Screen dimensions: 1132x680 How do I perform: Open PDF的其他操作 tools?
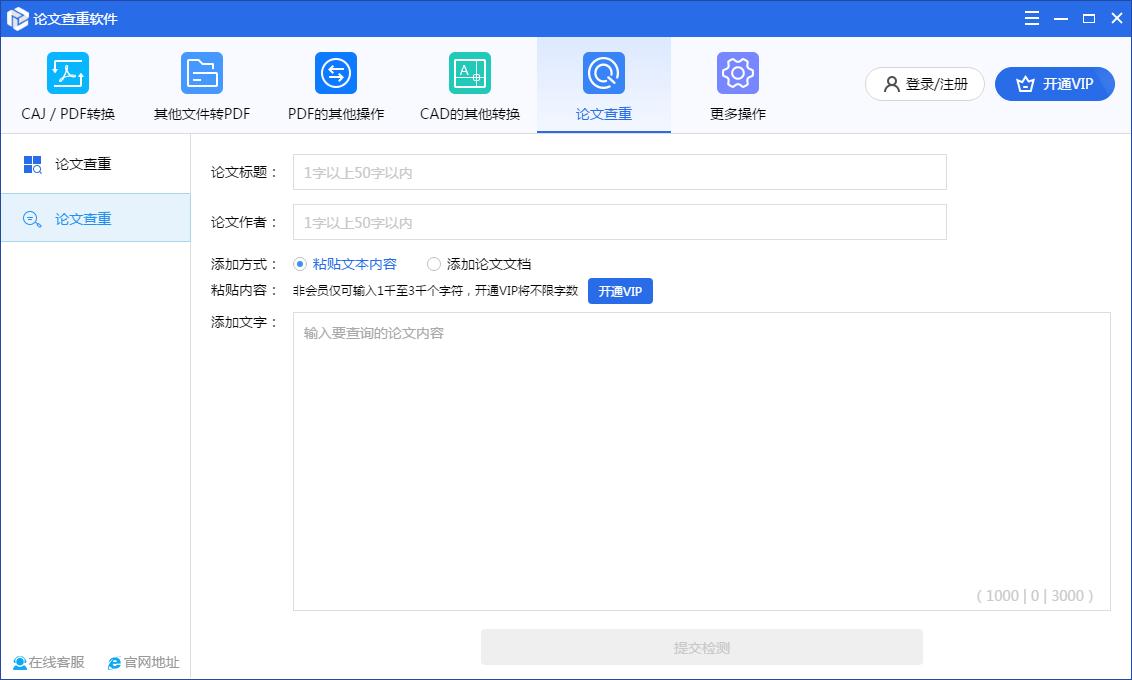coord(335,85)
